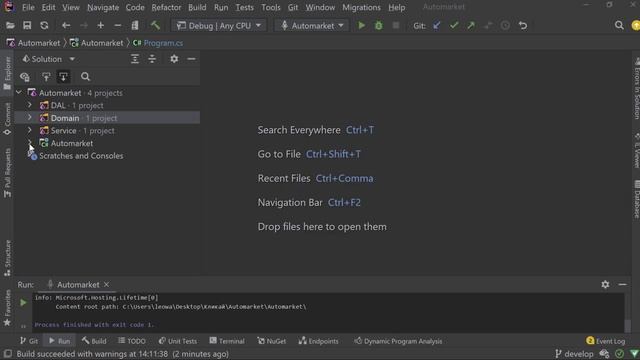
Task: Open the Refactor menu
Action: [x=166, y=7]
